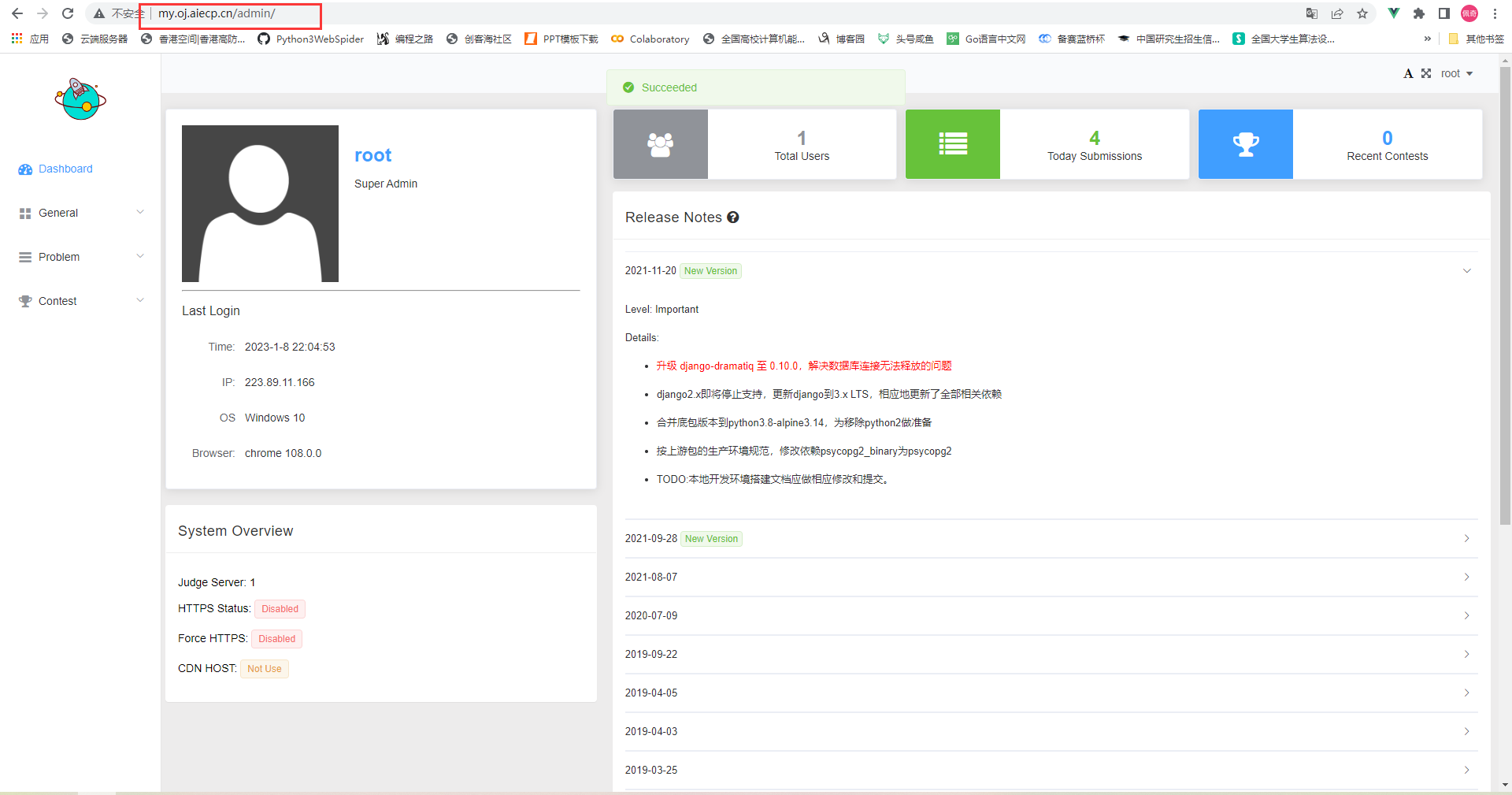Click the not-secure warning triangle icon

(x=99, y=13)
